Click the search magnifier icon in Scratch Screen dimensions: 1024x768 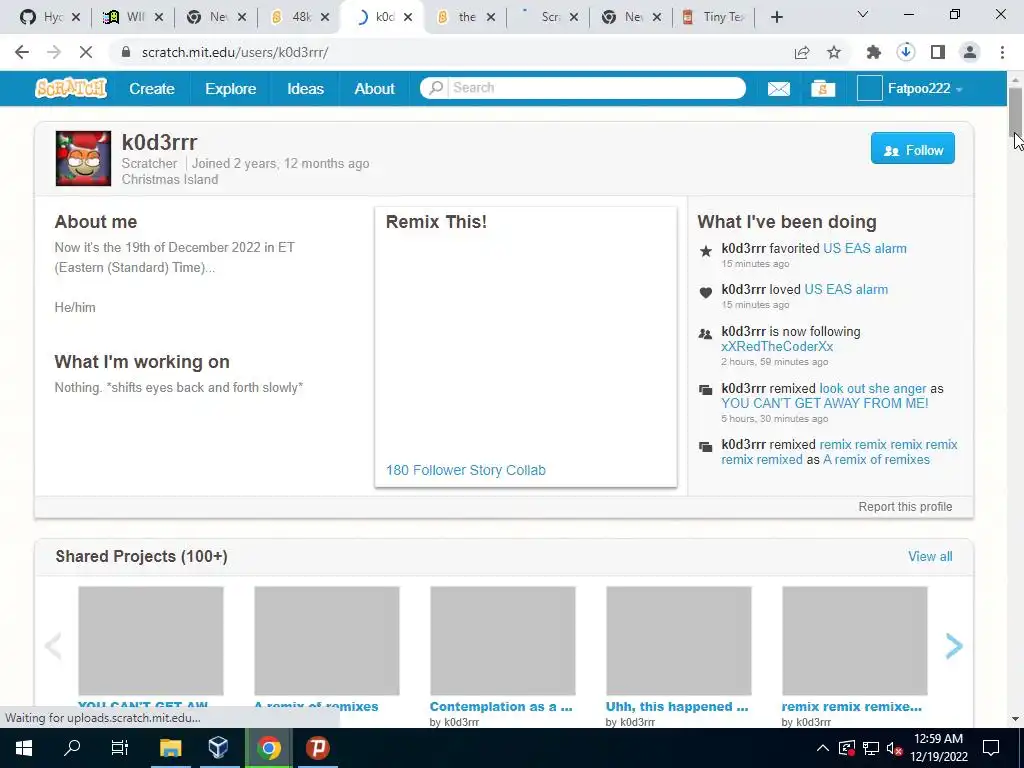(436, 88)
